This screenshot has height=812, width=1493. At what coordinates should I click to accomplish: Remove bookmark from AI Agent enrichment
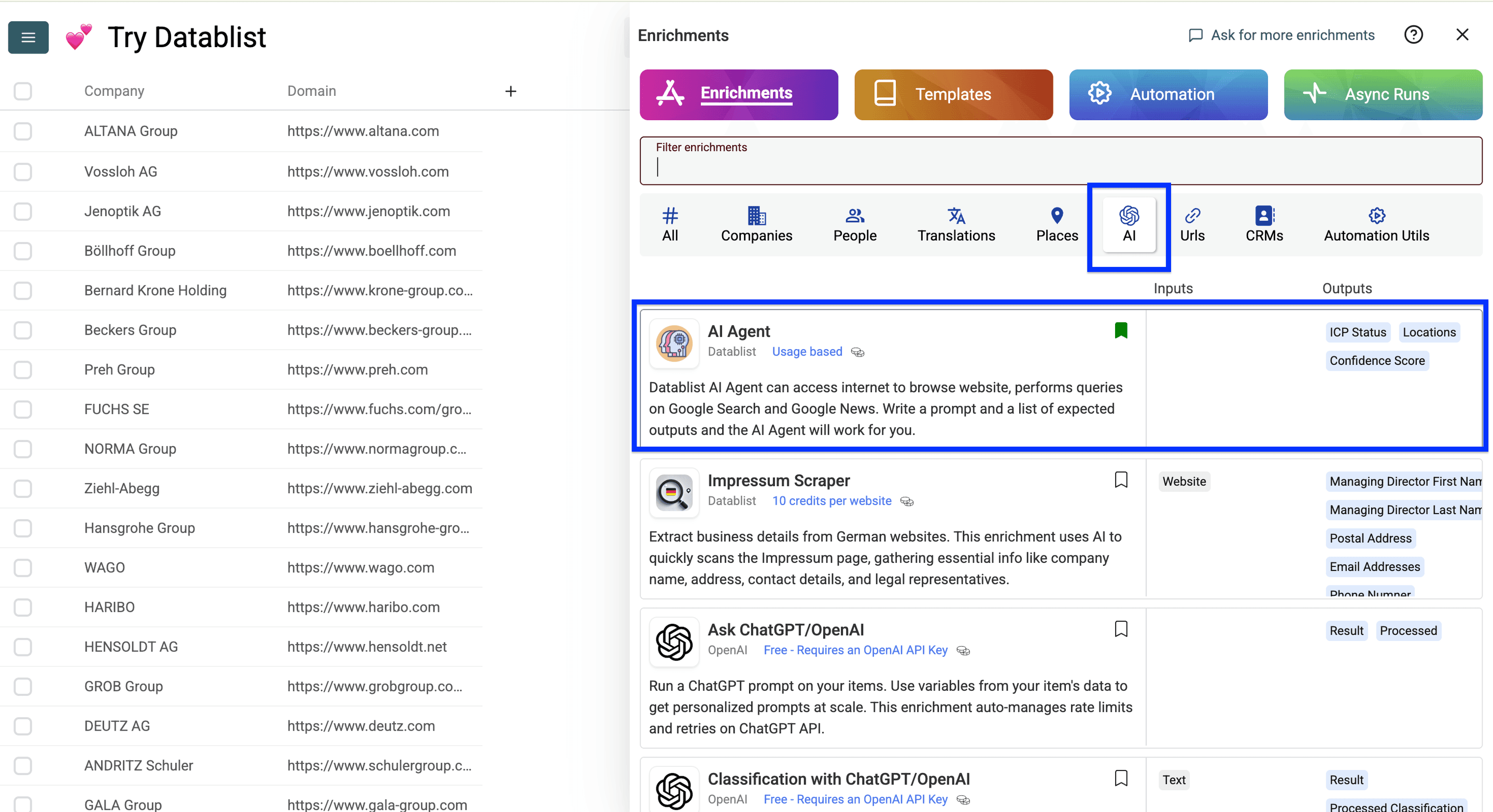coord(1121,330)
